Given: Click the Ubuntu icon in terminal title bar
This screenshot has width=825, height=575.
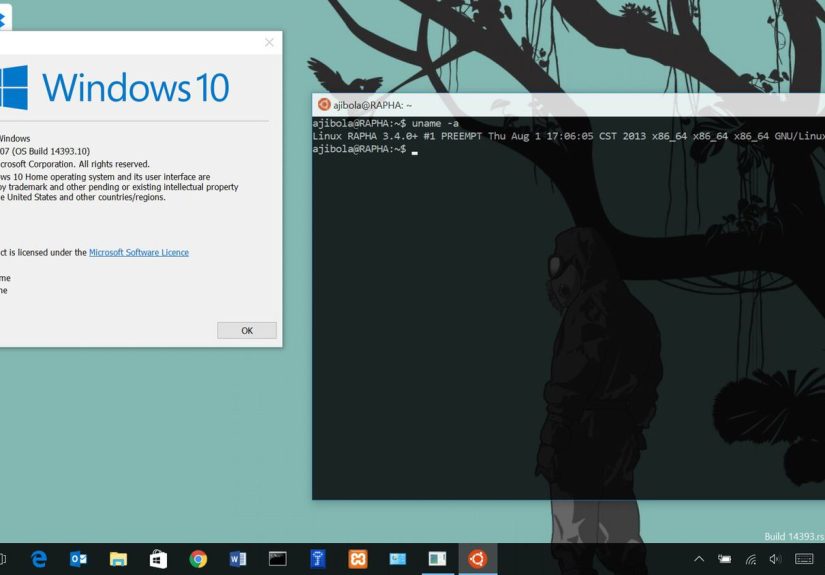Looking at the screenshot, I should click(x=324, y=105).
